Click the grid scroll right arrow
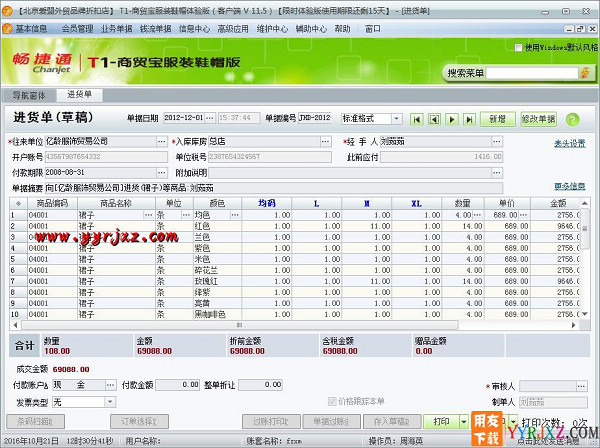 pyautogui.click(x=574, y=325)
